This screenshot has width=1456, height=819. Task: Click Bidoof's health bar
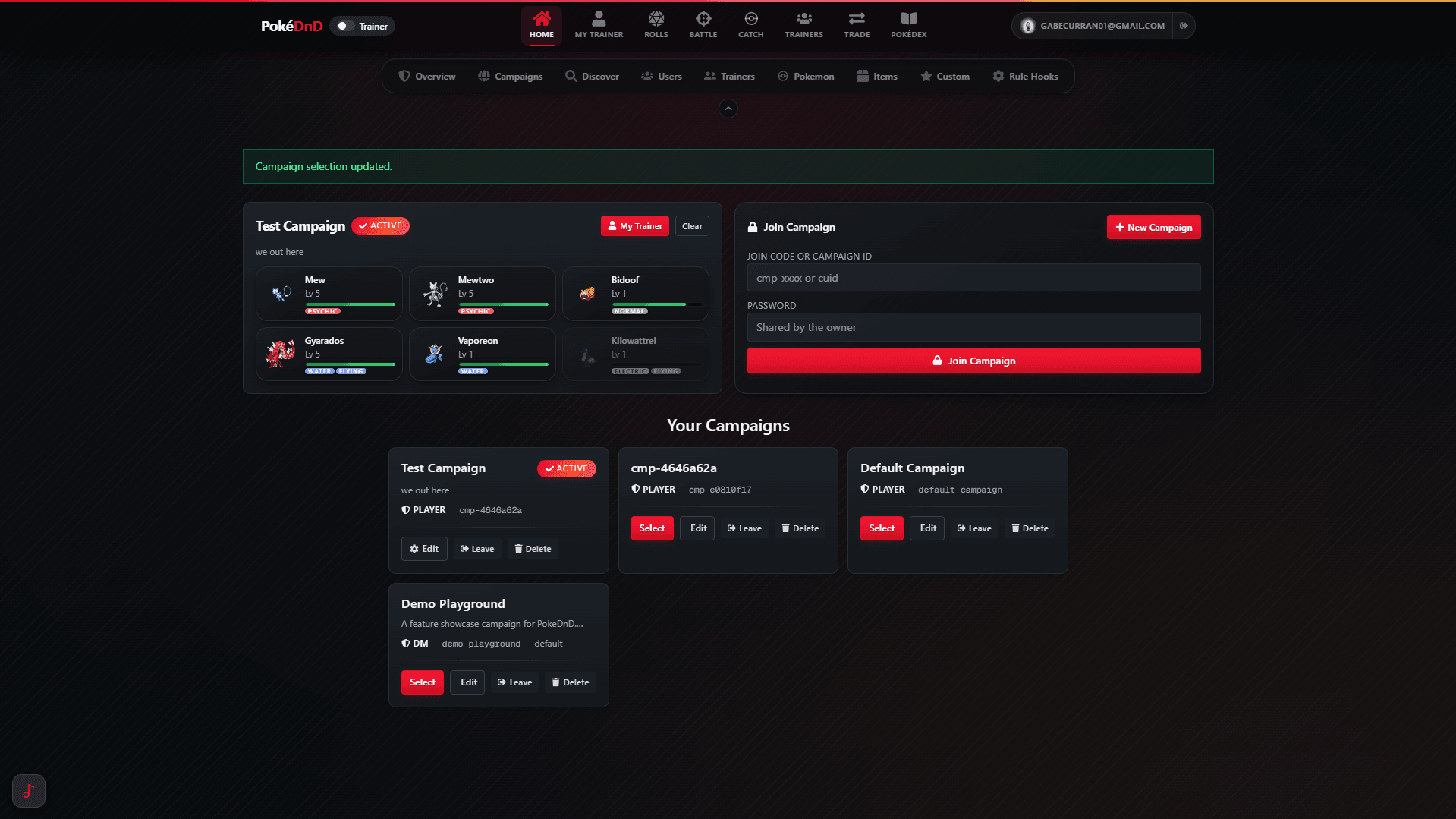656,304
